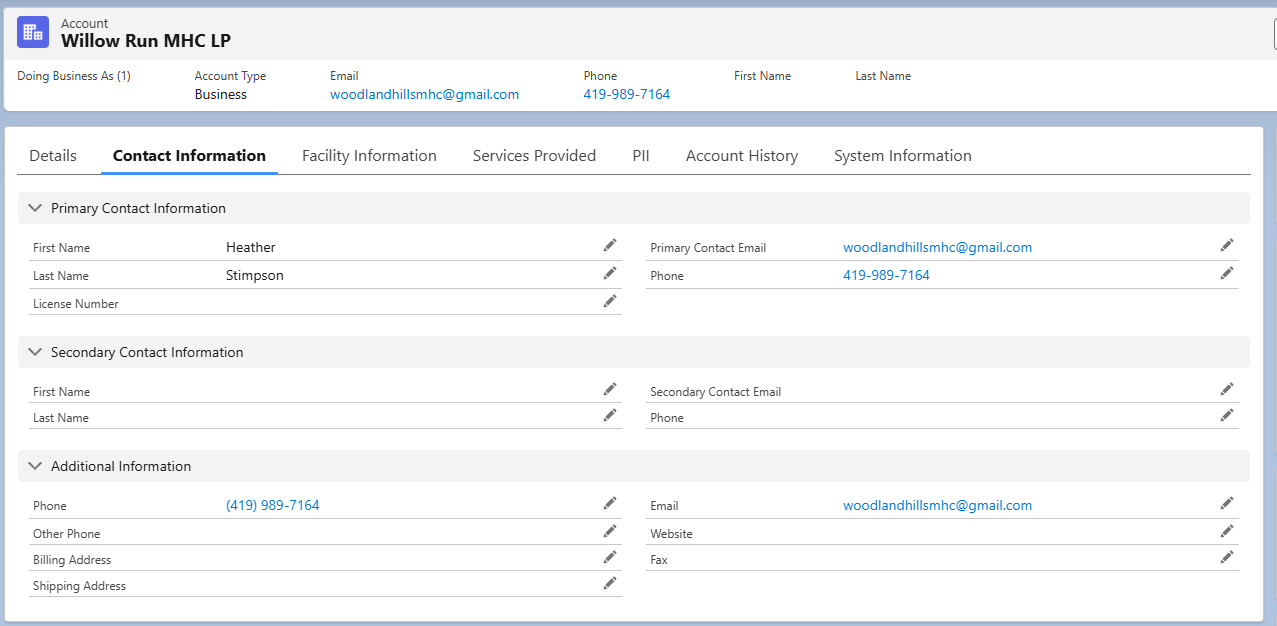Click the Billing Address edit pencil
The height and width of the screenshot is (626, 1277).
610,557
